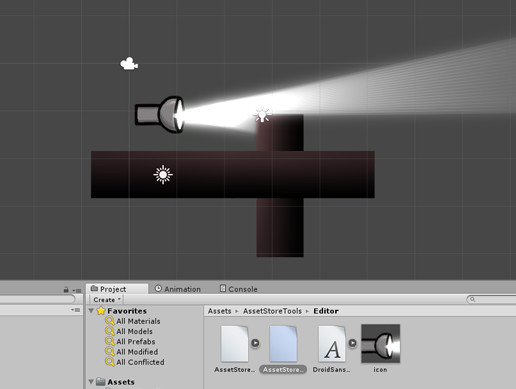Open the lower left panel options menu
This screenshot has height=389, width=516.
click(x=76, y=310)
